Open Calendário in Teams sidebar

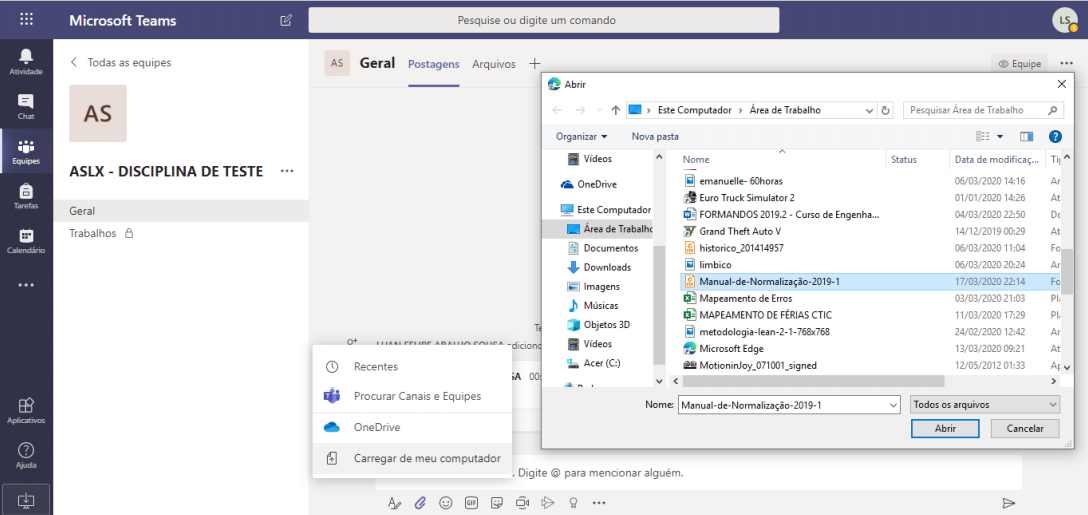coord(26,241)
